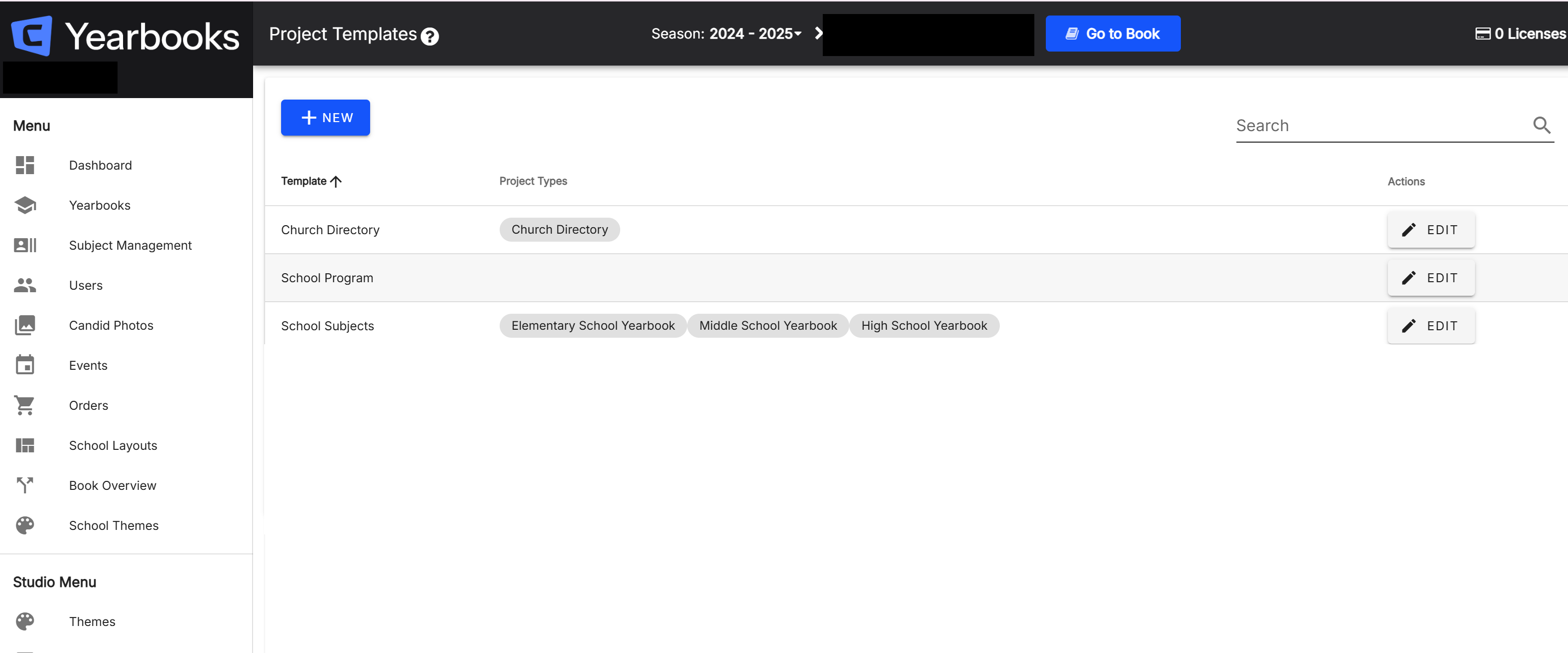Click the Orders shopping cart icon

(25, 405)
